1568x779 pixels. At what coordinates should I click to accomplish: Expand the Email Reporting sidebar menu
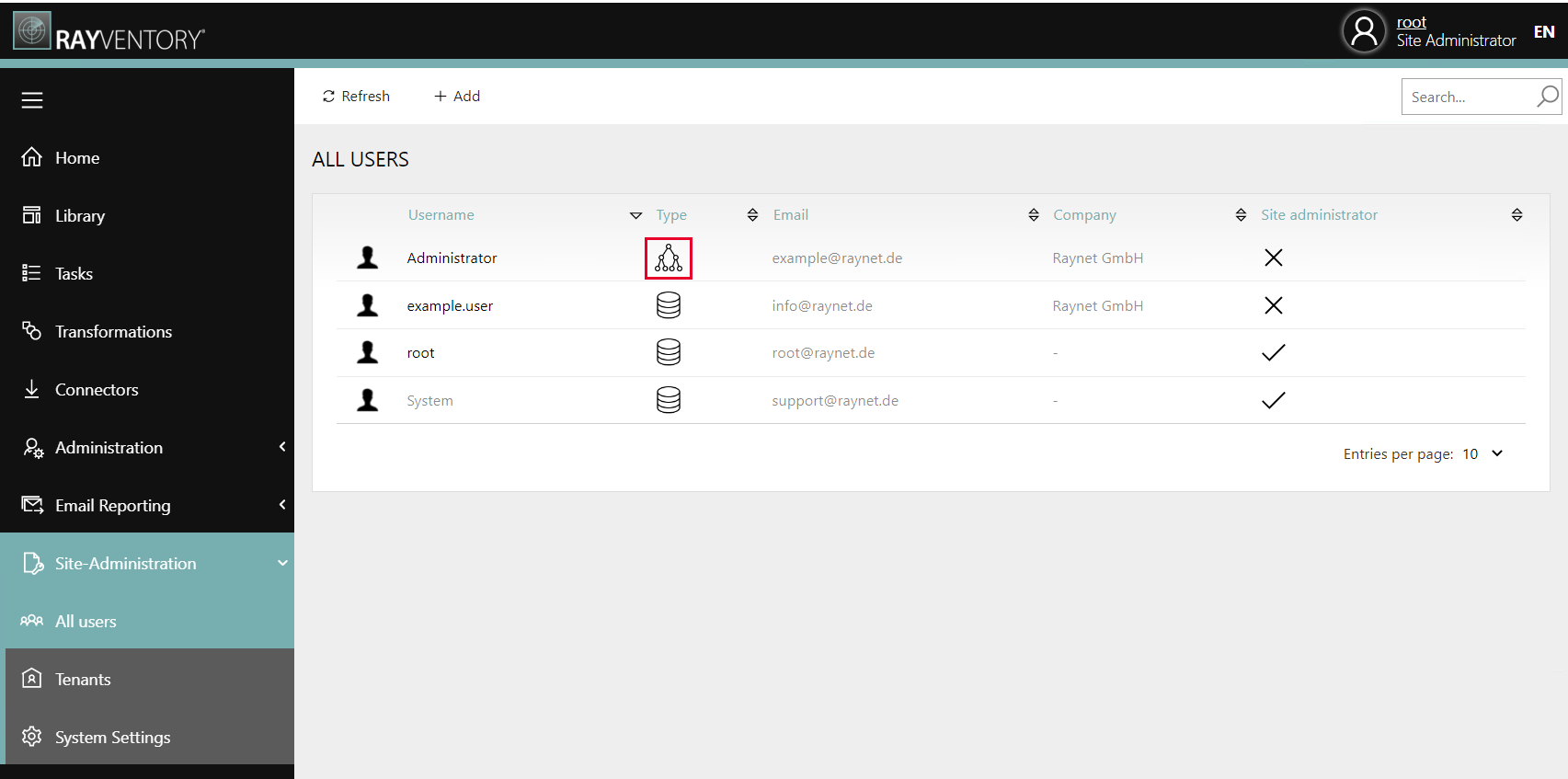(147, 506)
